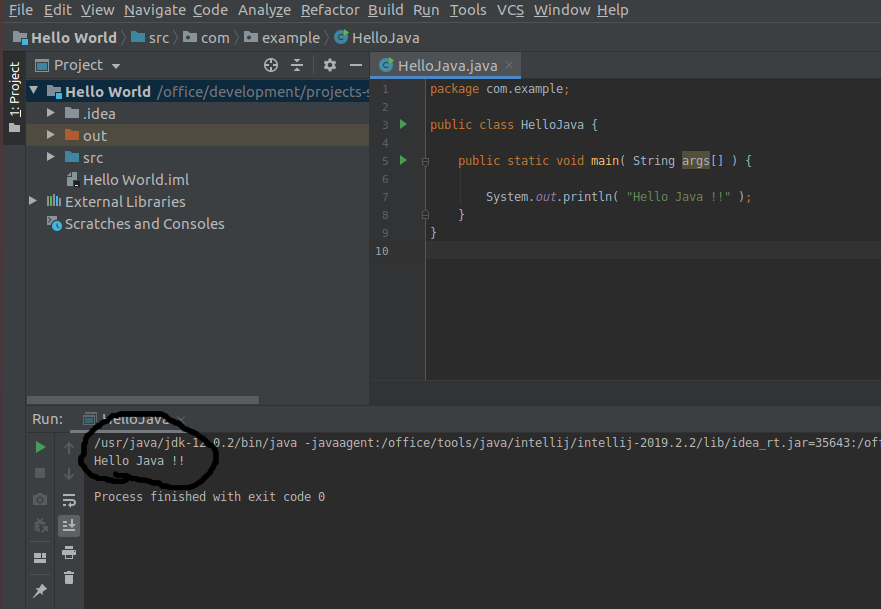This screenshot has height=609, width=881.
Task: Open the Analyze menu
Action: pyautogui.click(x=264, y=10)
